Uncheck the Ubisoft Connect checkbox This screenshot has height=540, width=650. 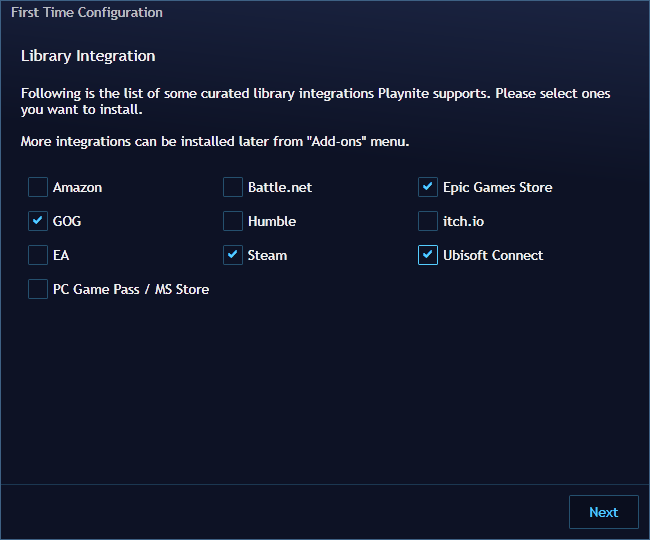click(428, 255)
